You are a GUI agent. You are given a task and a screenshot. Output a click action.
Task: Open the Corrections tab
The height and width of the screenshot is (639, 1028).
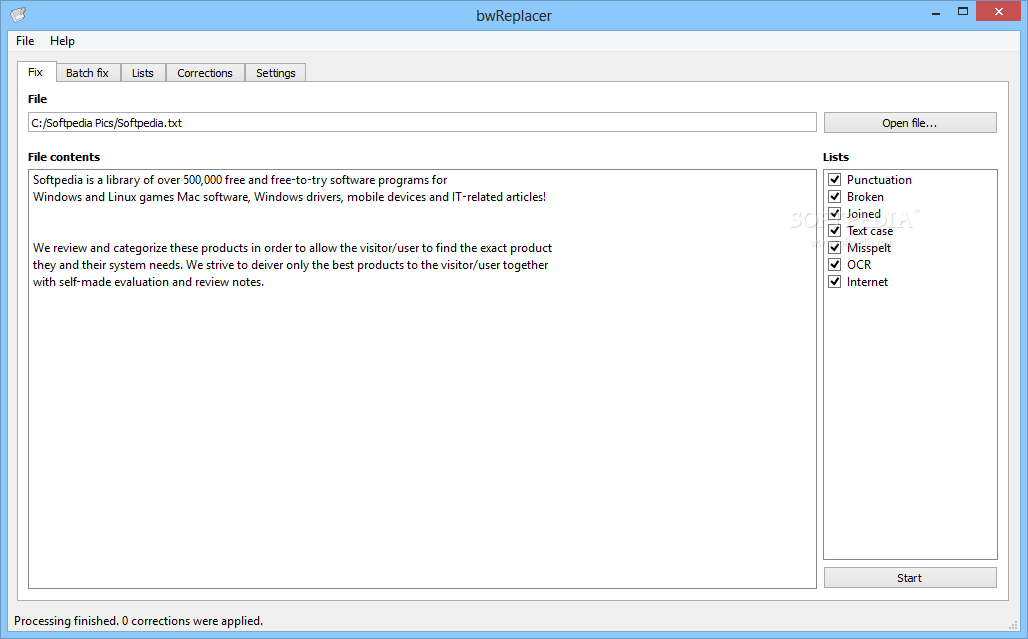(x=205, y=73)
